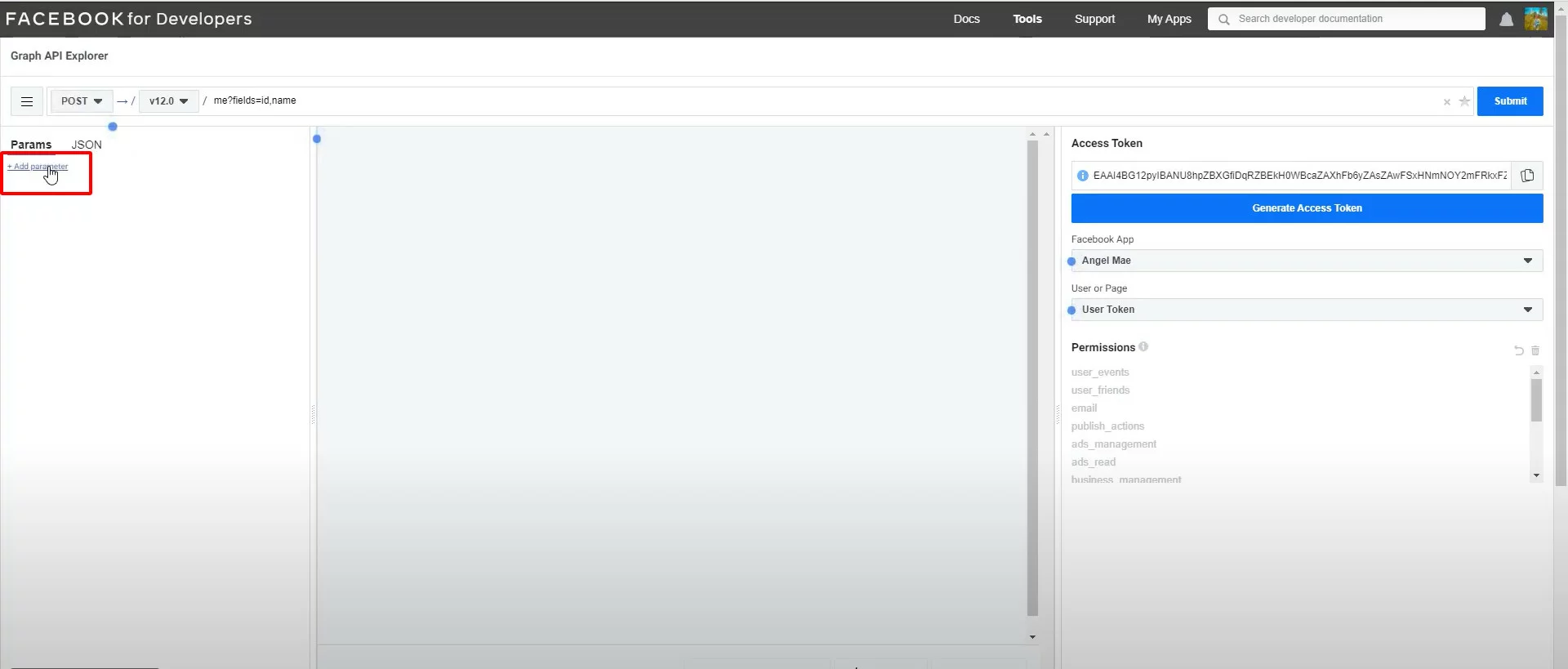Open the user profile avatar
Viewport: 1568px width, 669px height.
tap(1535, 19)
